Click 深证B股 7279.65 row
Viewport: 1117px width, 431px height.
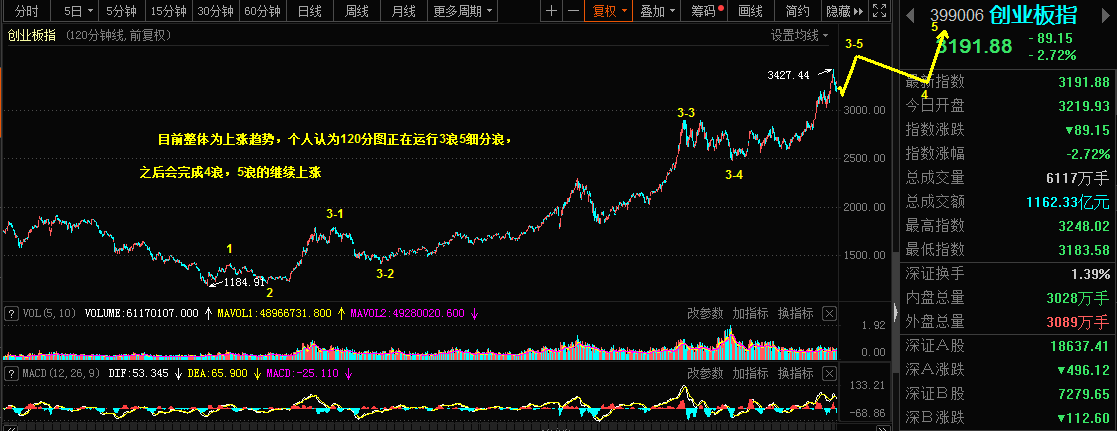click(1007, 394)
